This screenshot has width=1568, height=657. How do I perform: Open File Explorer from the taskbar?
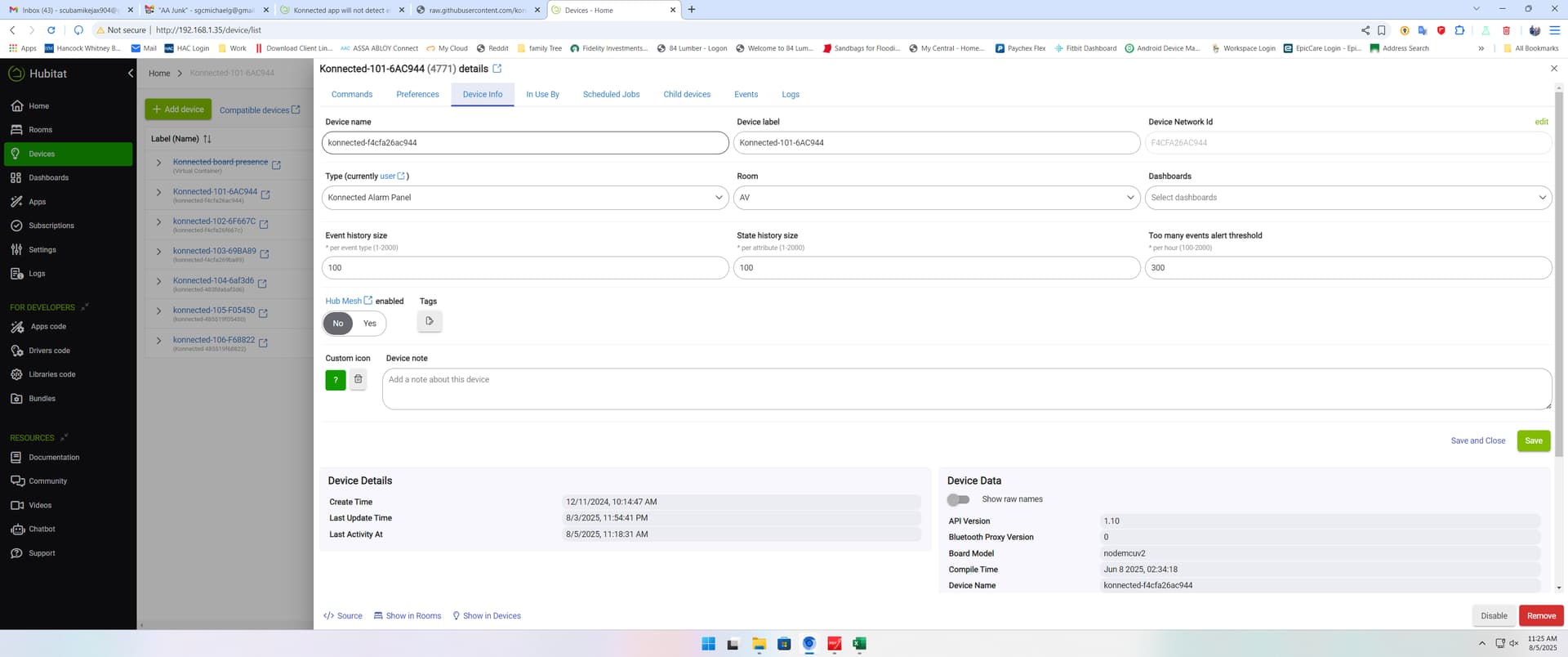[x=759, y=644]
